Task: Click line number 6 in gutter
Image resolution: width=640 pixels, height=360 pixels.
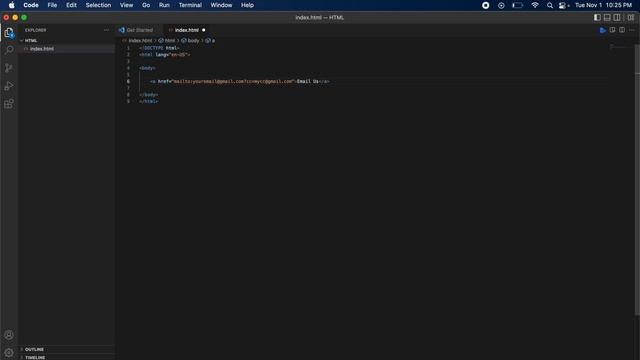Action: pos(128,81)
